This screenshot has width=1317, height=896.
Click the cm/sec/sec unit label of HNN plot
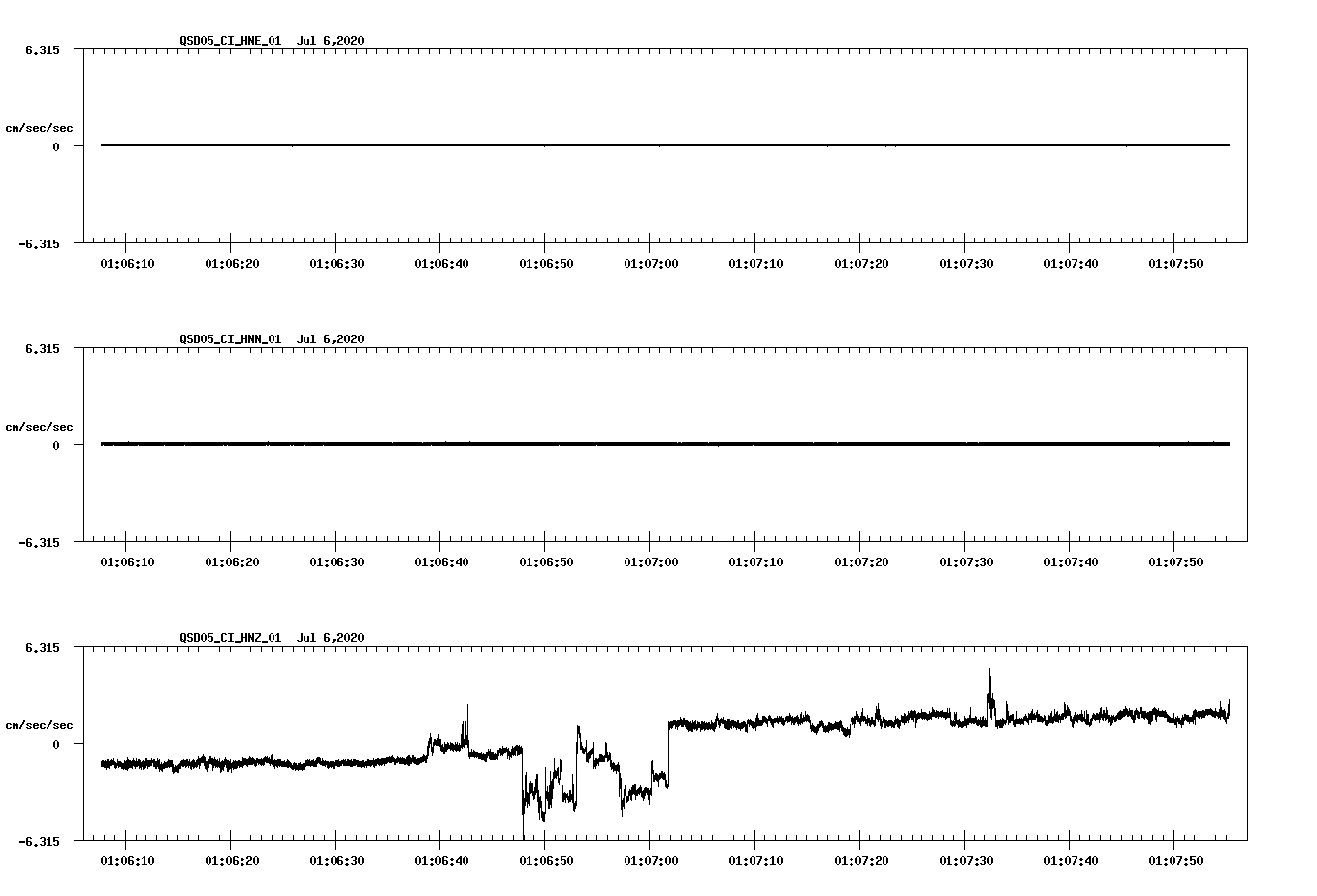(39, 427)
